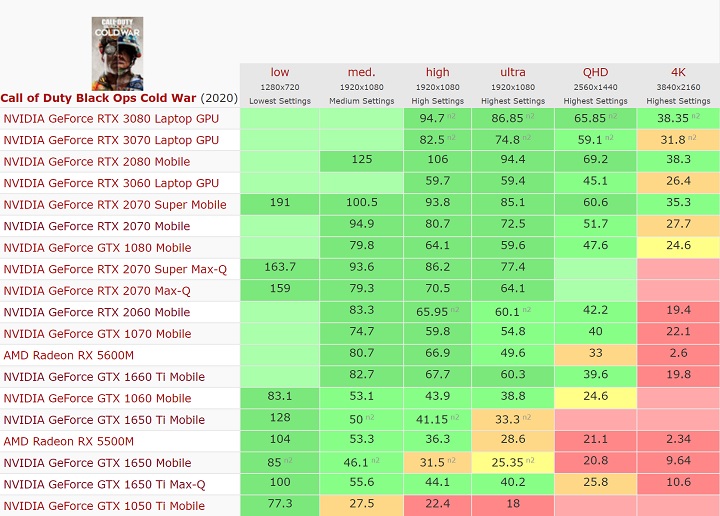720x516 pixels.
Task: Click the 4K column header
Action: (x=678, y=72)
